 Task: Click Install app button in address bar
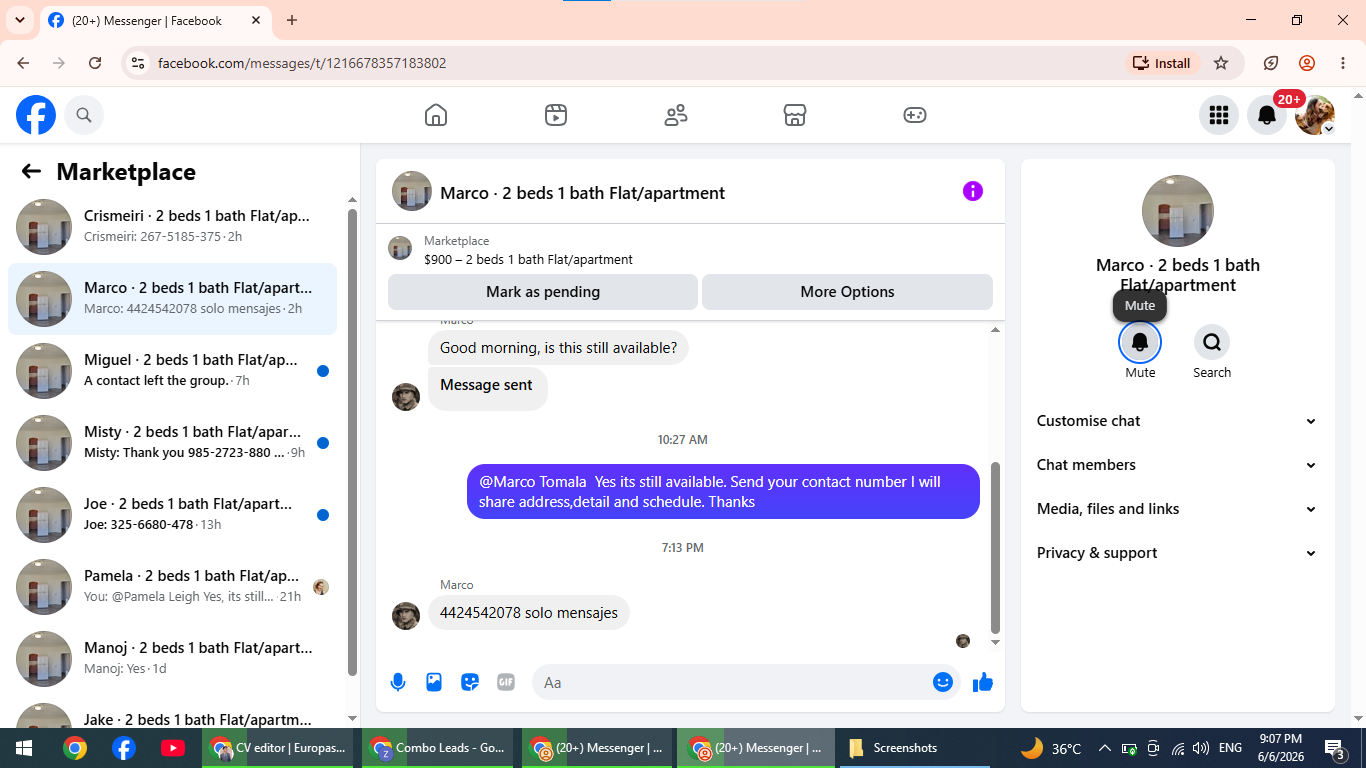coord(1162,63)
